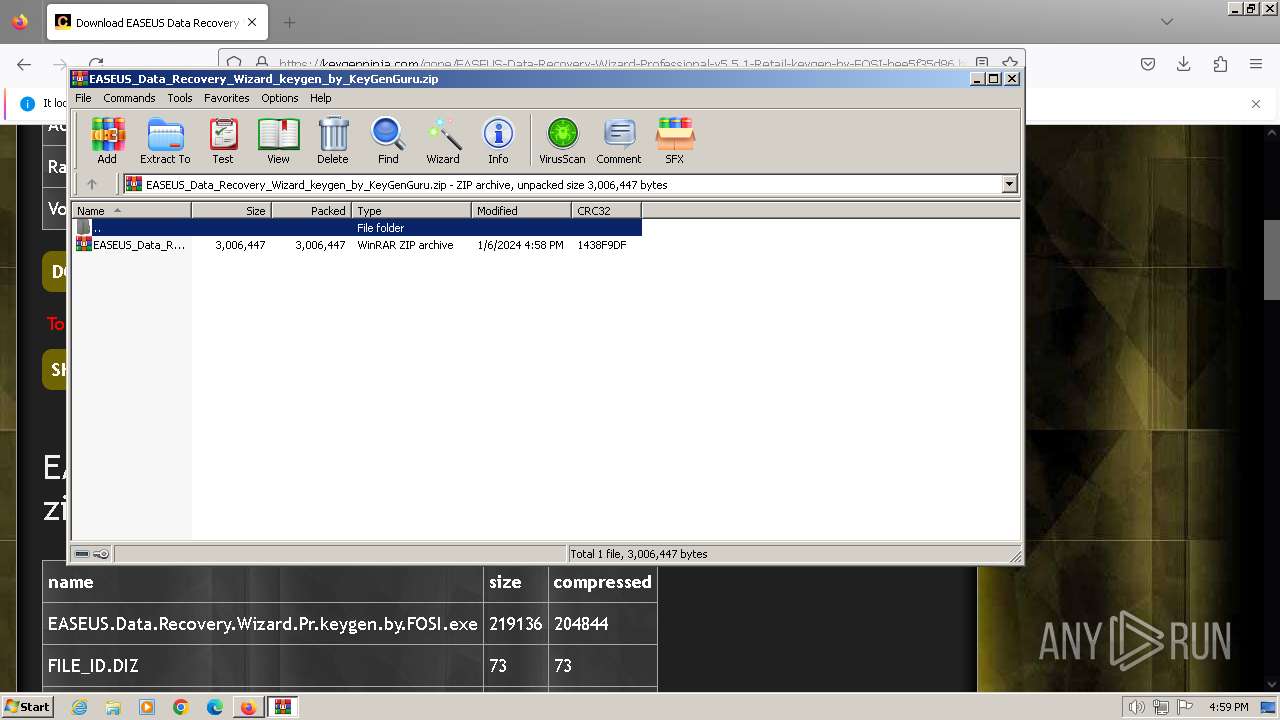The width and height of the screenshot is (1280, 720).
Task: Start VirusScan on the archive
Action: [x=562, y=140]
